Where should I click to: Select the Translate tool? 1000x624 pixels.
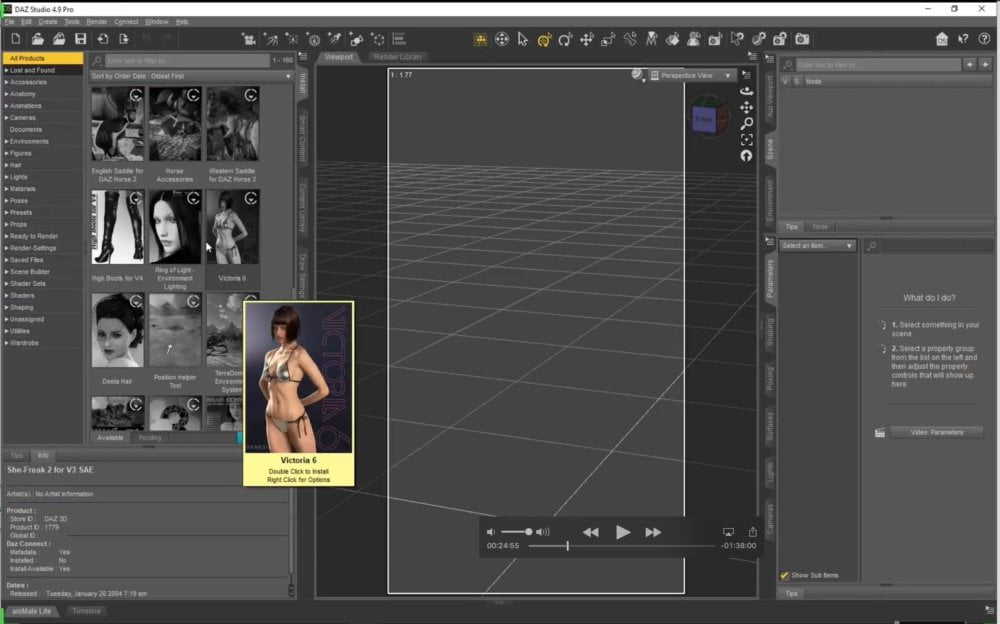click(x=587, y=40)
